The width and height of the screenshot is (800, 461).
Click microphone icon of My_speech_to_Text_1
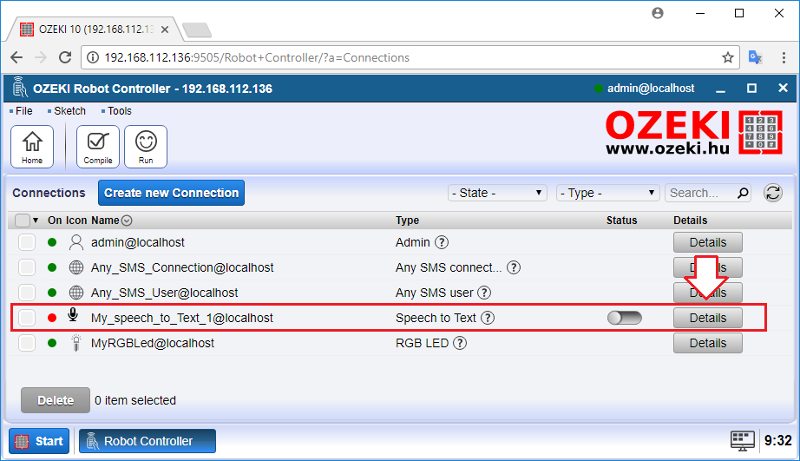[73, 316]
